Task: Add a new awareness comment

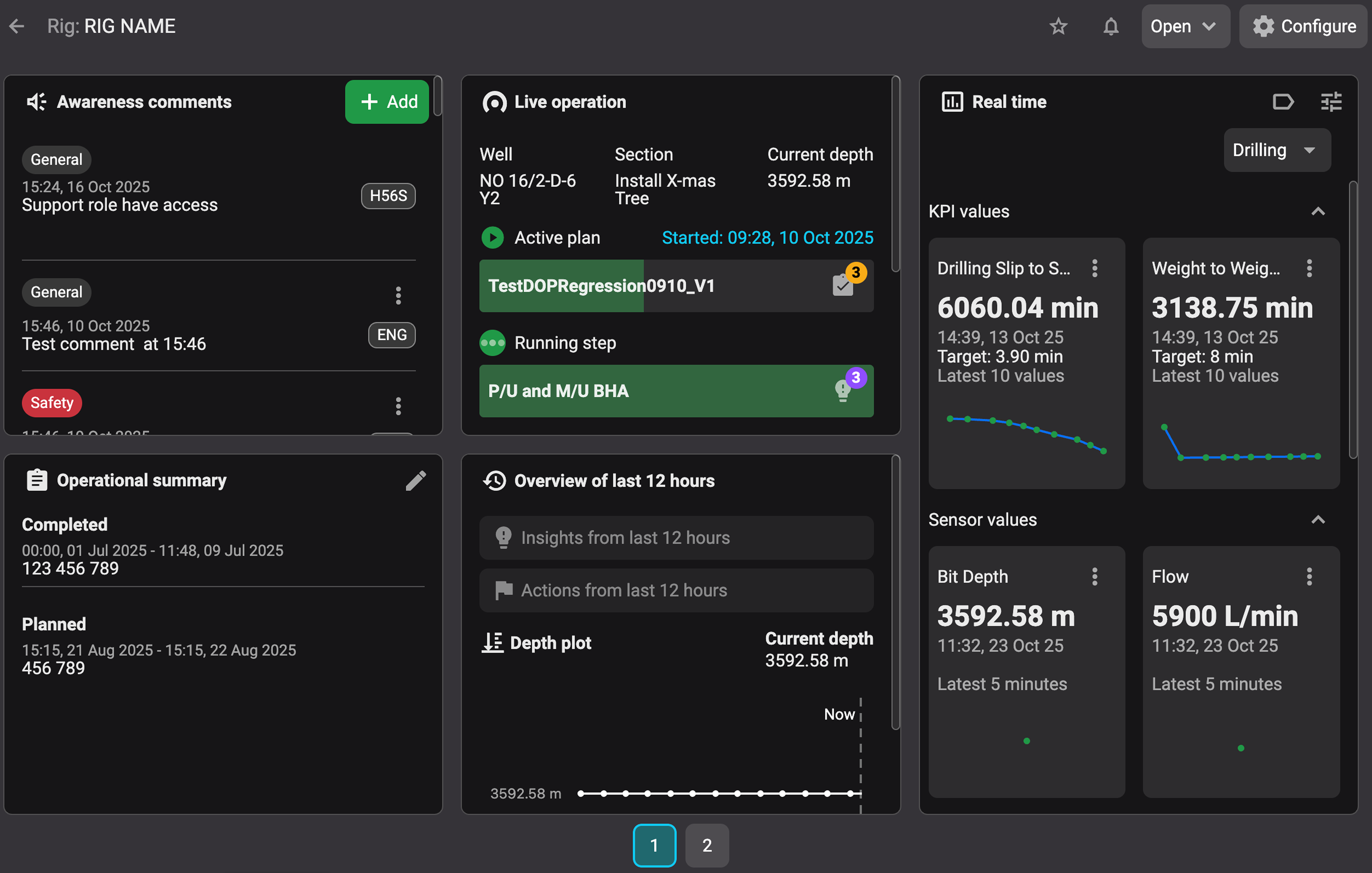Action: pos(387,102)
